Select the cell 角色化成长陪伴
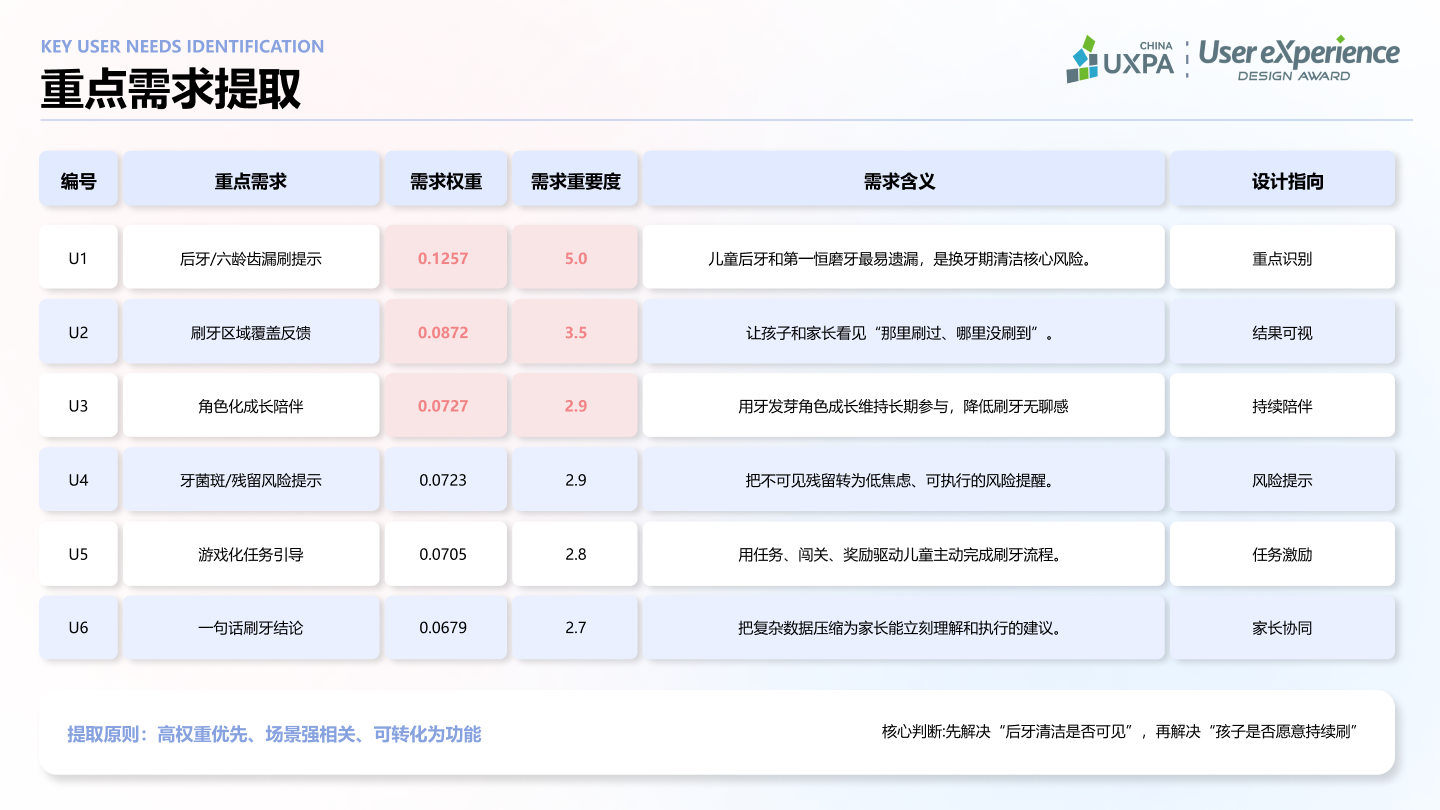1440x810 pixels. (x=251, y=406)
